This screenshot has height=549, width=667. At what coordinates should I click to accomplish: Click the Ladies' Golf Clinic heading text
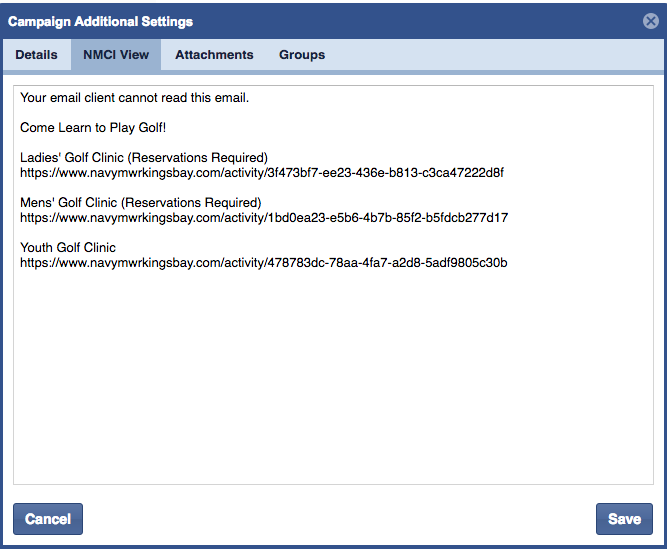point(144,158)
